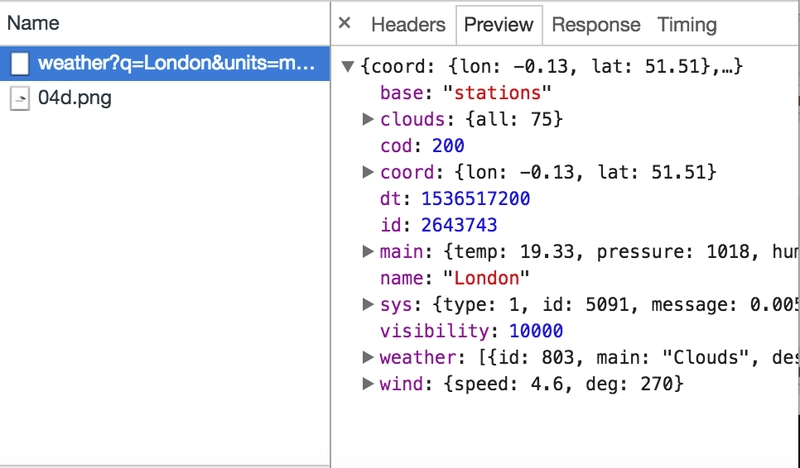This screenshot has width=800, height=468.
Task: Open the Preview tab
Action: click(498, 24)
